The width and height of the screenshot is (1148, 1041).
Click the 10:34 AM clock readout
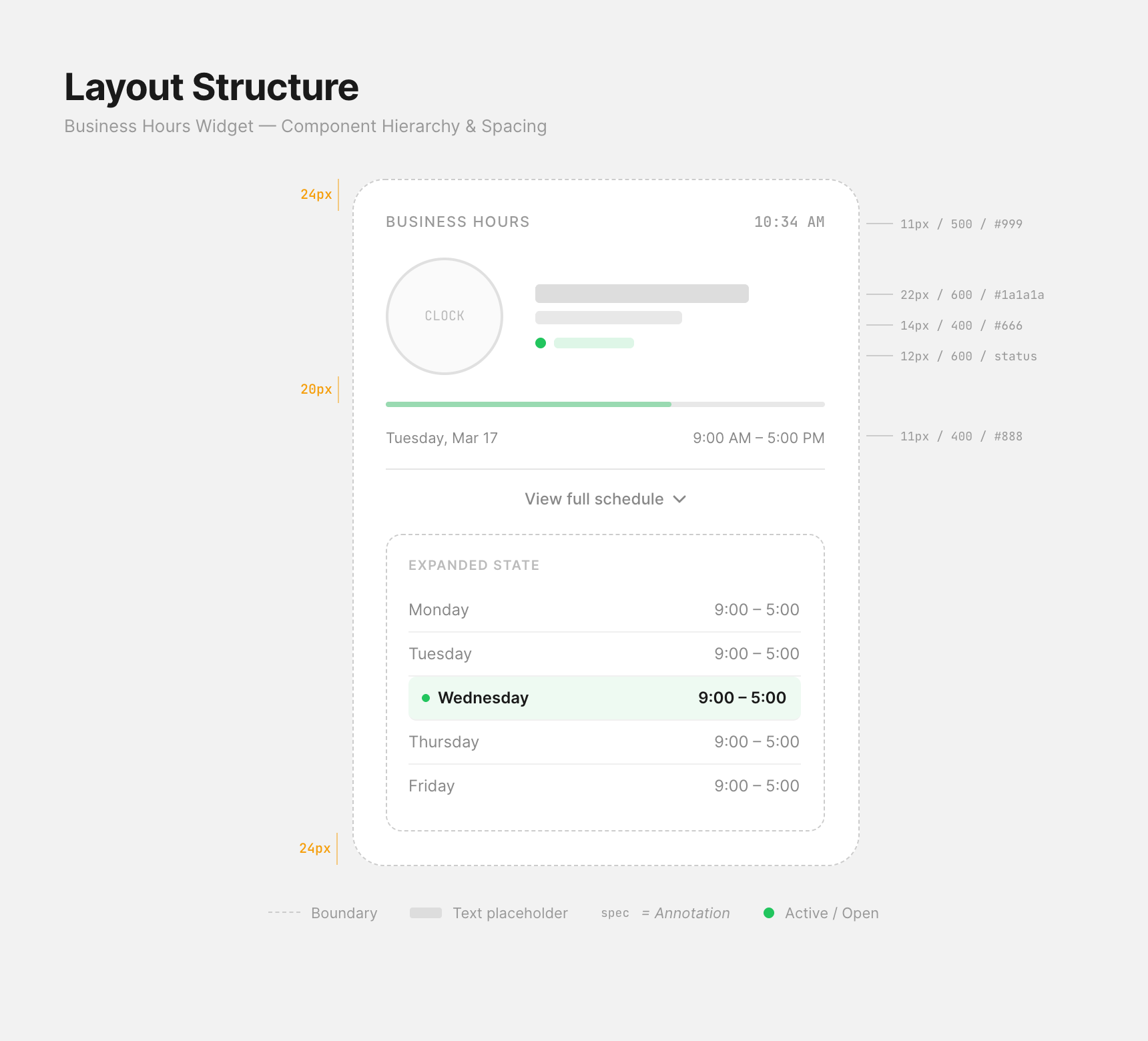coord(789,221)
